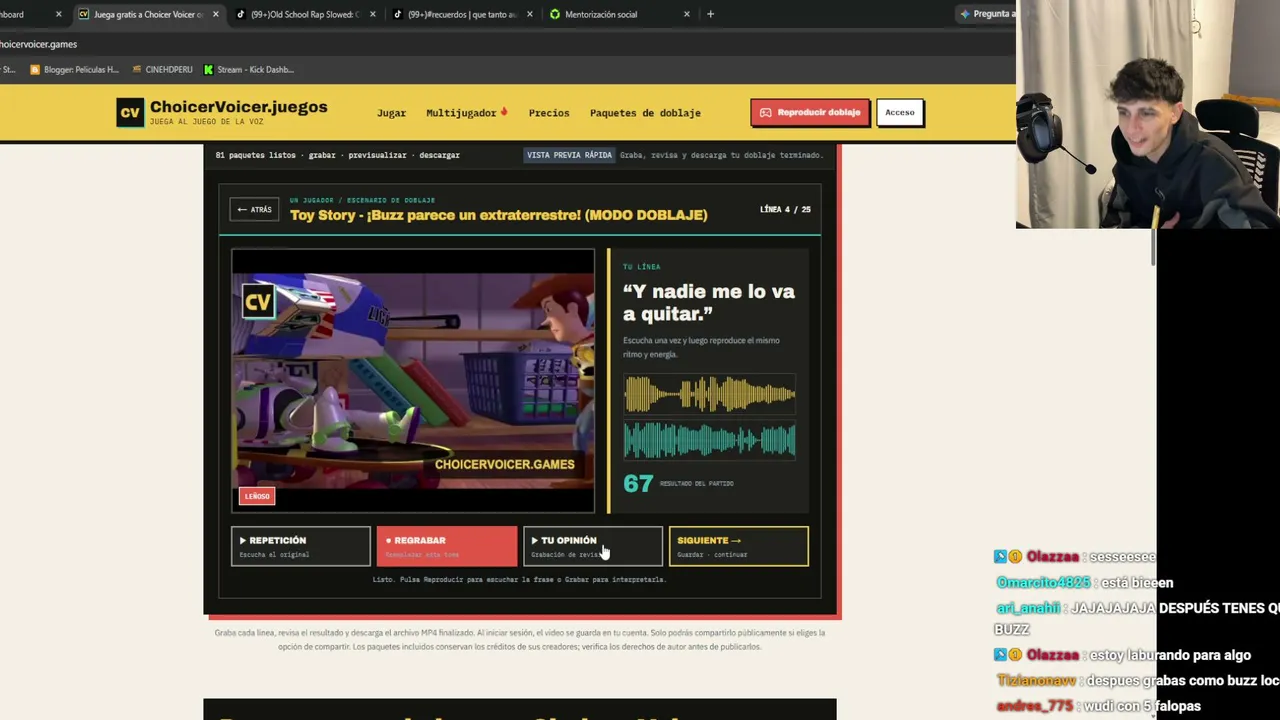
Task: Click chat username Tizianonaw
Action: pyautogui.click(x=1037, y=681)
